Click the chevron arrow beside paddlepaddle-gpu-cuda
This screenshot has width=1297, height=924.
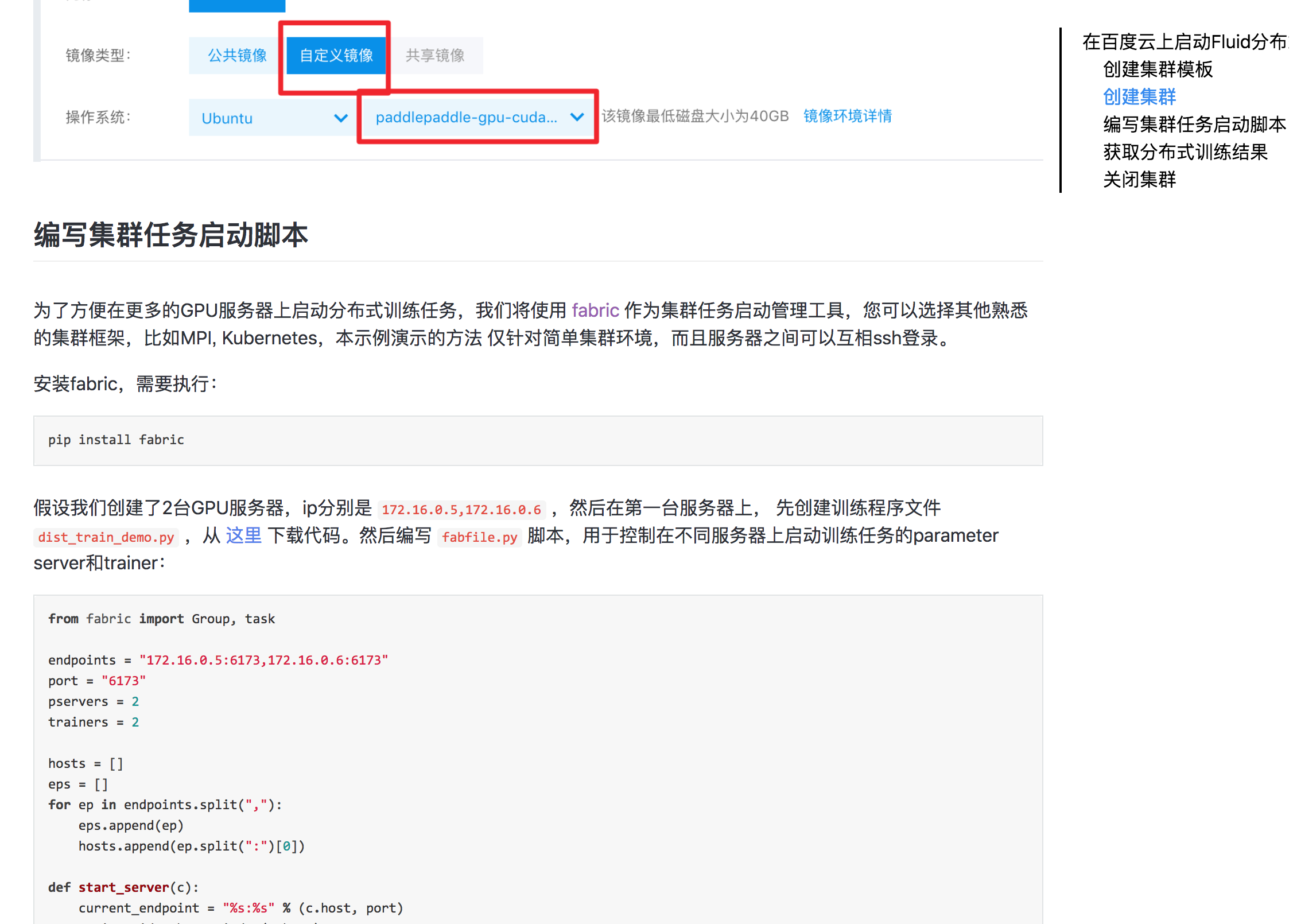pos(577,117)
